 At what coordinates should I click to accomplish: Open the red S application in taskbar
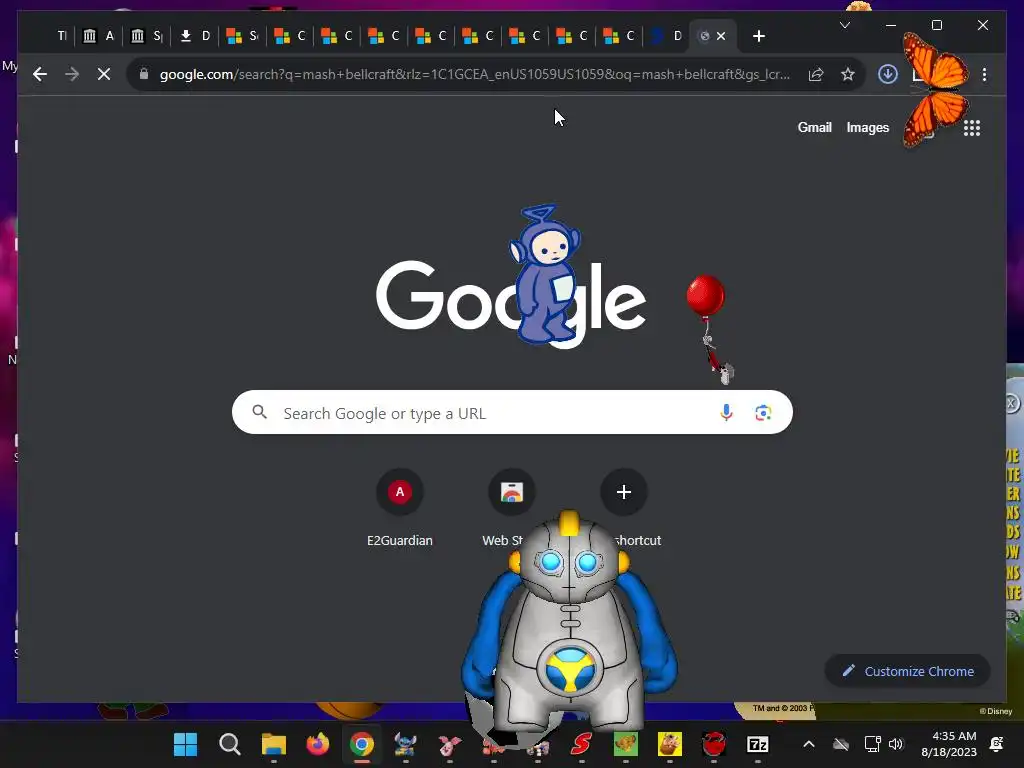coord(581,744)
